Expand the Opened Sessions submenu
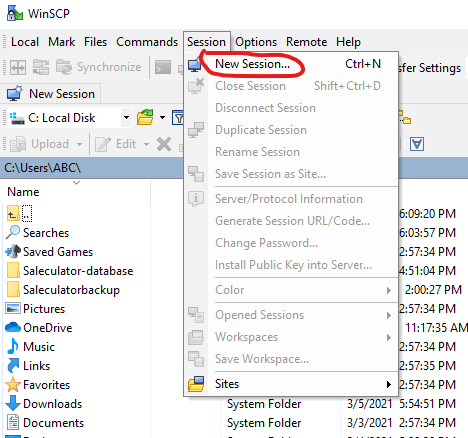The height and width of the screenshot is (438, 468). (291, 315)
